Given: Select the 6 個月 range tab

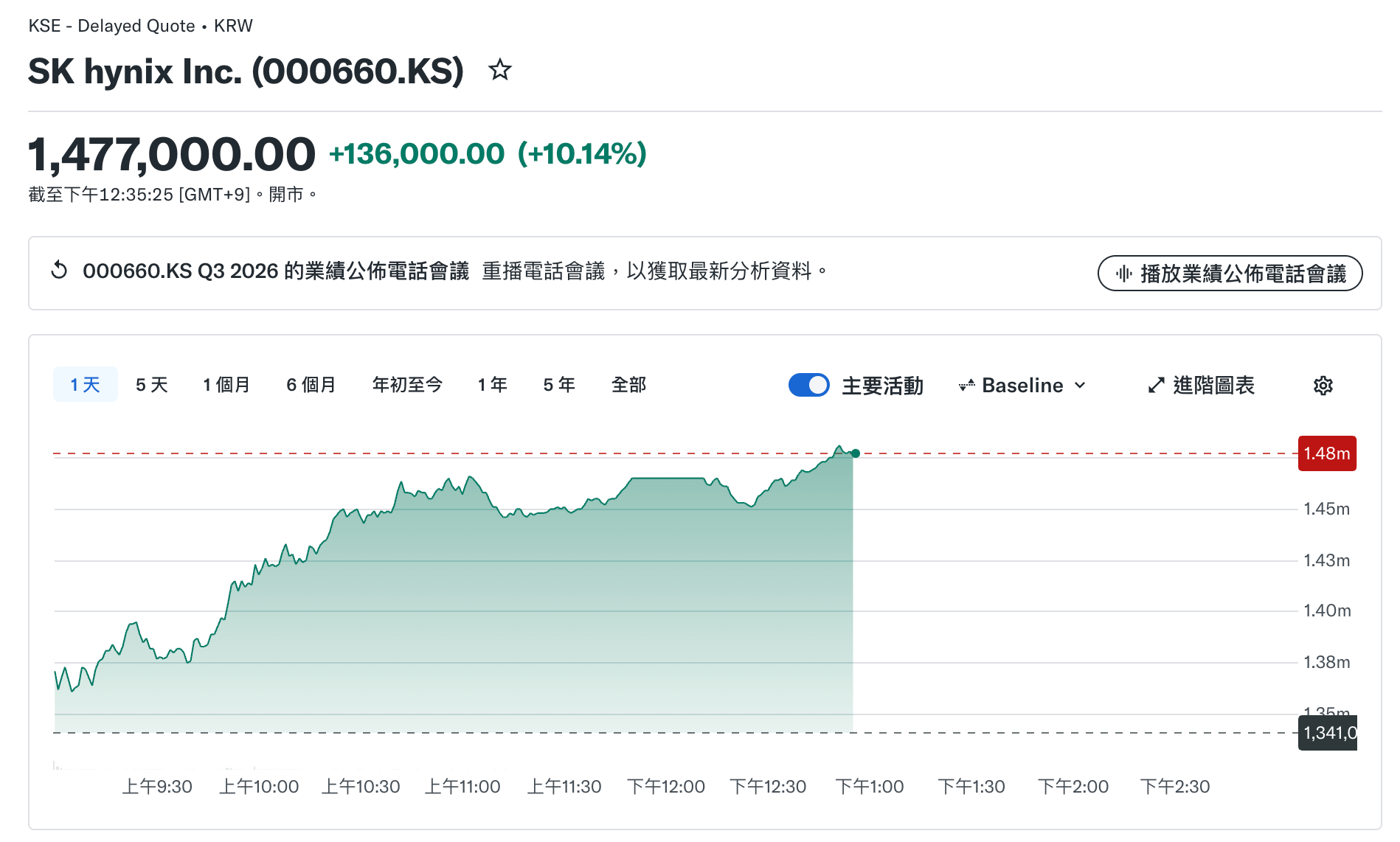Looking at the screenshot, I should click(x=311, y=385).
